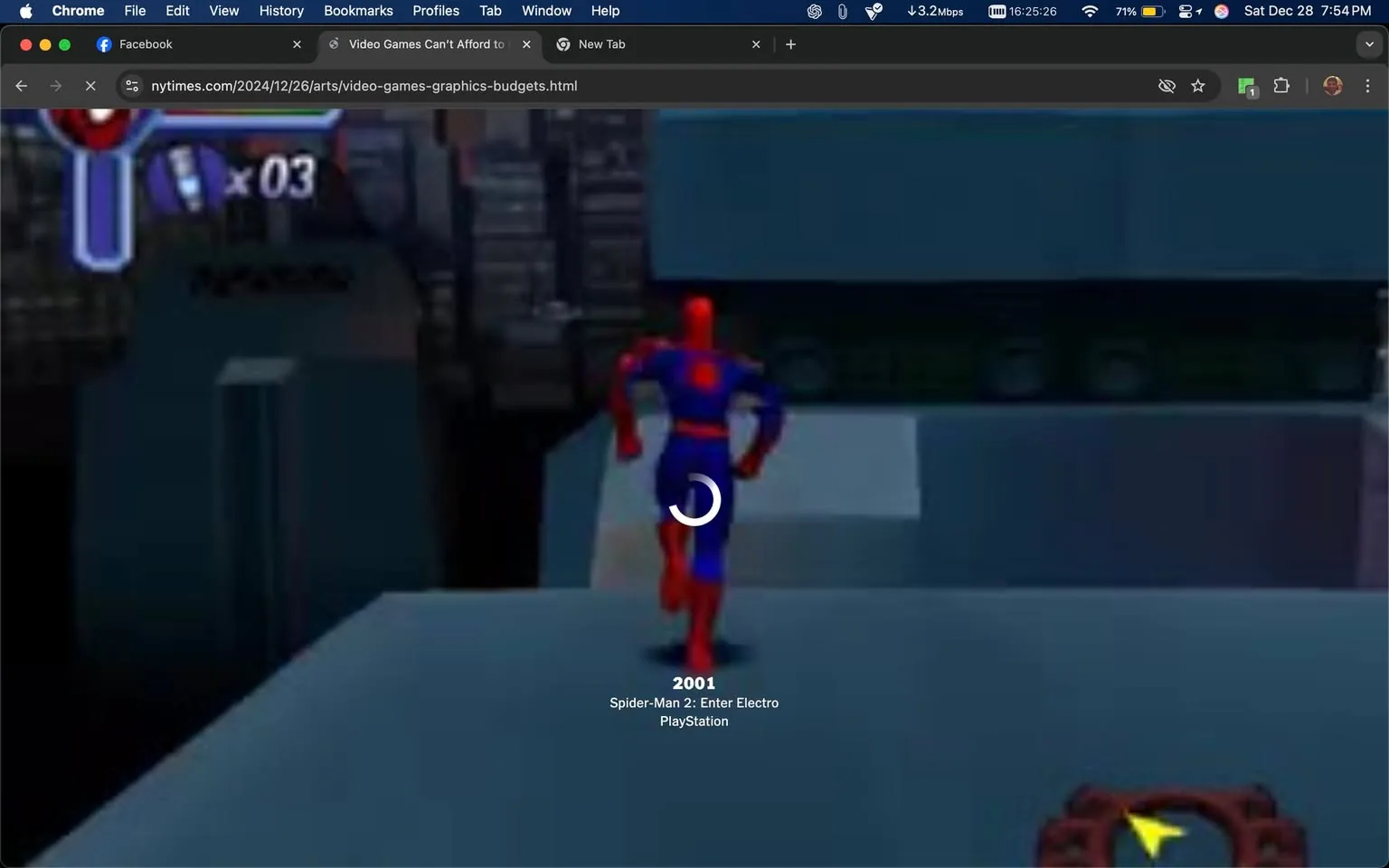Open the Wi-Fi status menu
The height and width of the screenshot is (868, 1389).
(x=1089, y=11)
